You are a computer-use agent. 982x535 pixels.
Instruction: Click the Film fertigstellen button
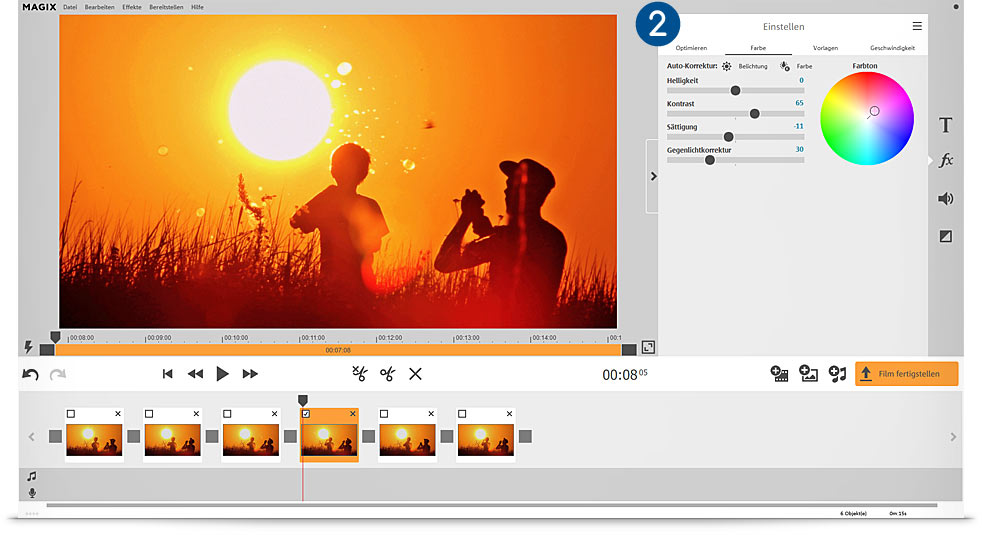[x=906, y=374]
